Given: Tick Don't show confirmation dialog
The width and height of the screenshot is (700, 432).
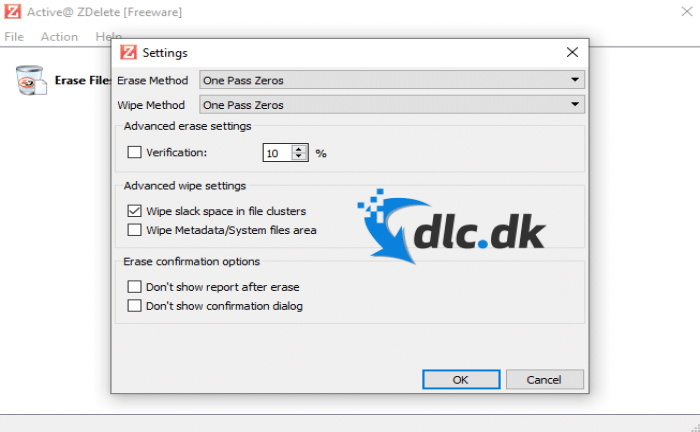Looking at the screenshot, I should (x=134, y=306).
